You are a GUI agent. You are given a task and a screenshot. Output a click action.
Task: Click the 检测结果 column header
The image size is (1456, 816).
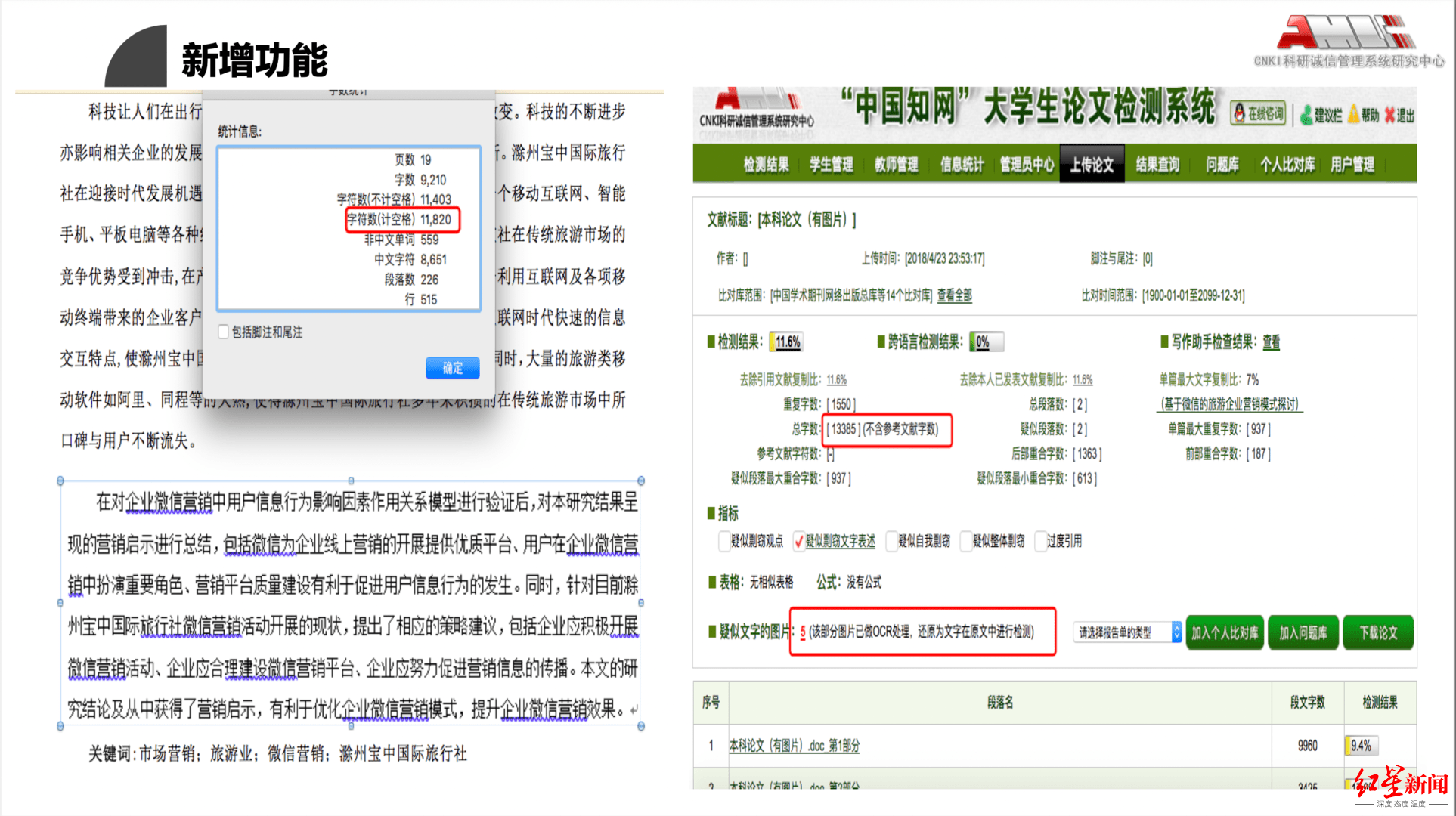[1380, 703]
